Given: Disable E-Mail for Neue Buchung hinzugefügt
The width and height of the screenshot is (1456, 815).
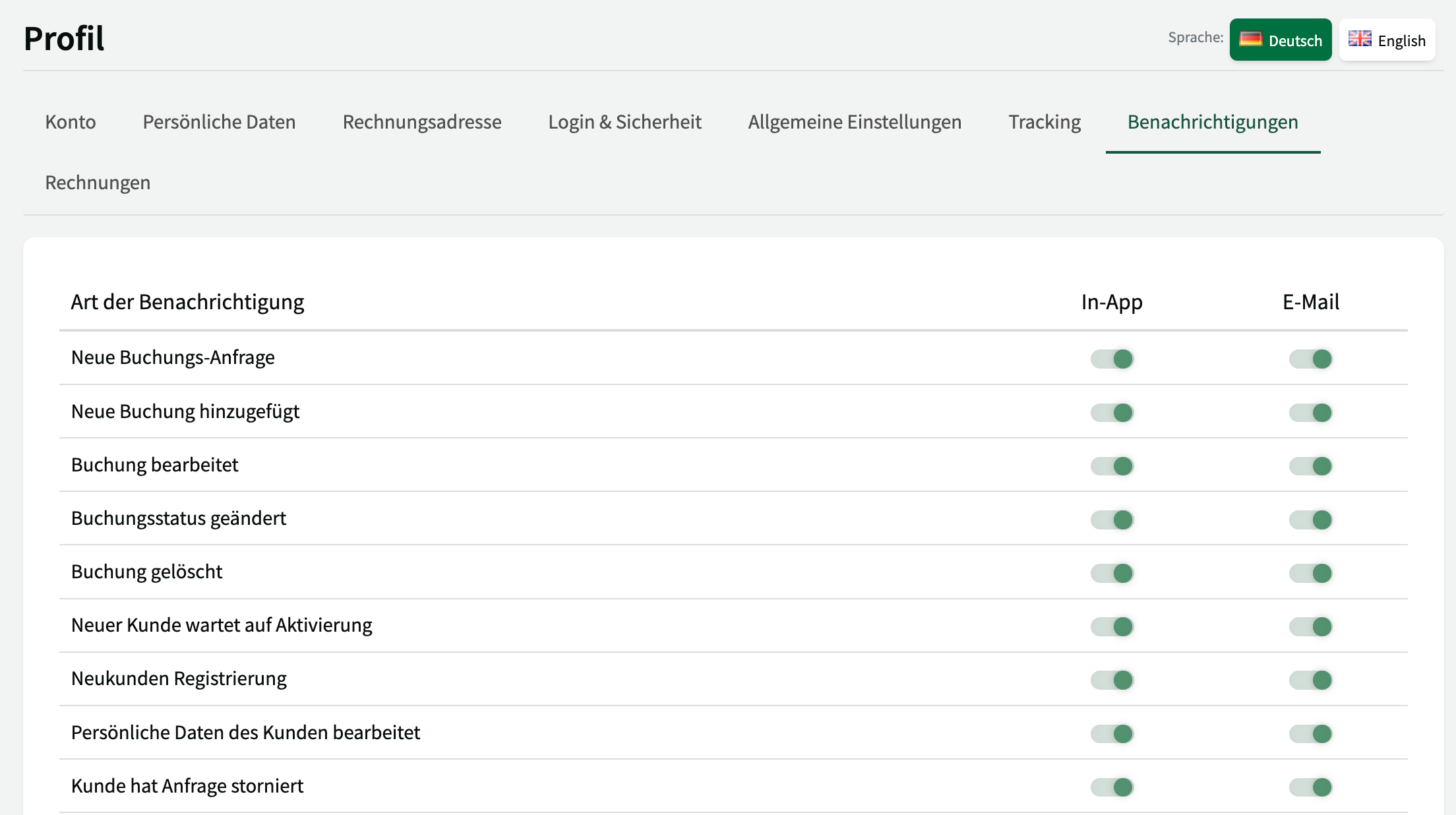Looking at the screenshot, I should click(1310, 413).
